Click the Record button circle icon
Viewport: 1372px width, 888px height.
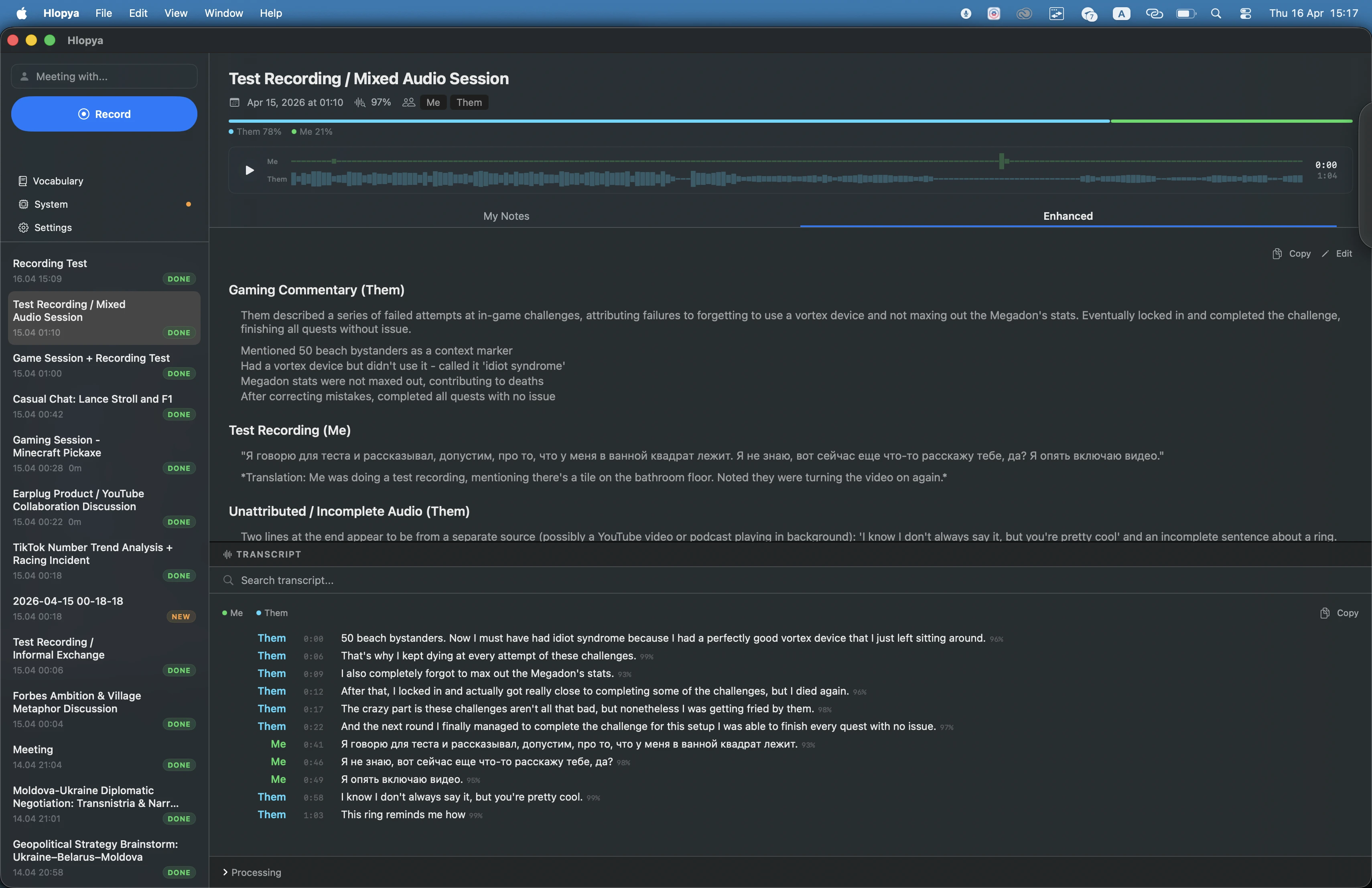point(83,114)
